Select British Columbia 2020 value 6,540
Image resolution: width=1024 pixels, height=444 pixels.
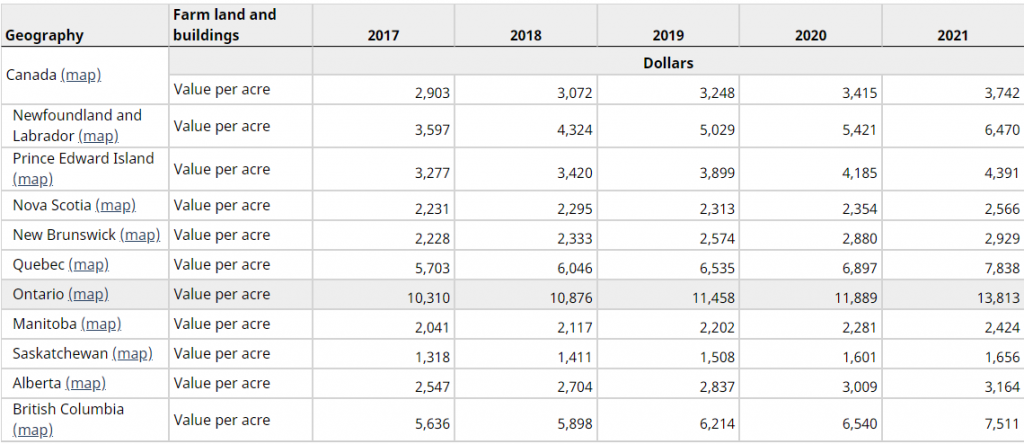point(859,424)
